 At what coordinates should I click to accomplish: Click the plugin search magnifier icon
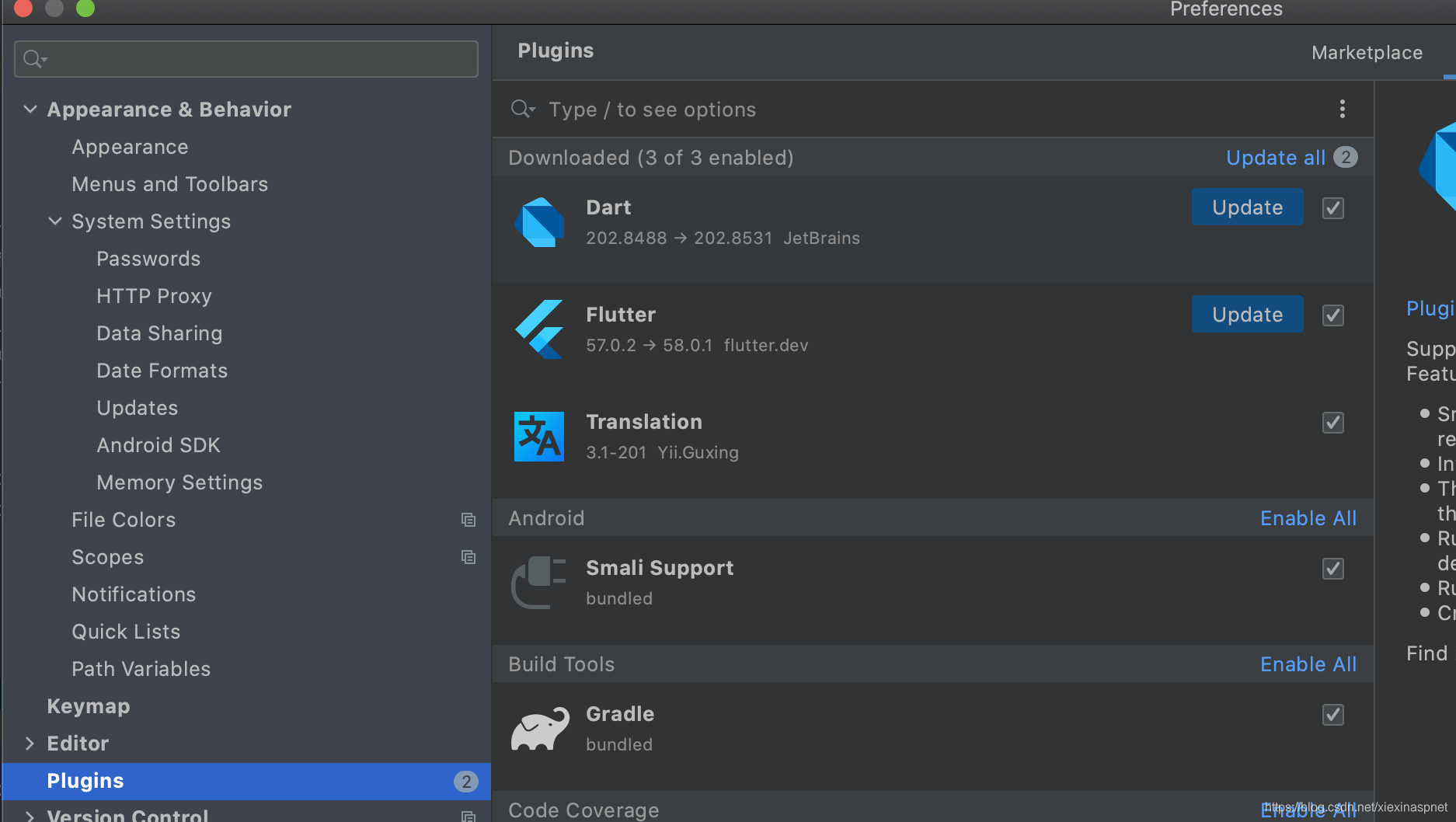pos(522,109)
